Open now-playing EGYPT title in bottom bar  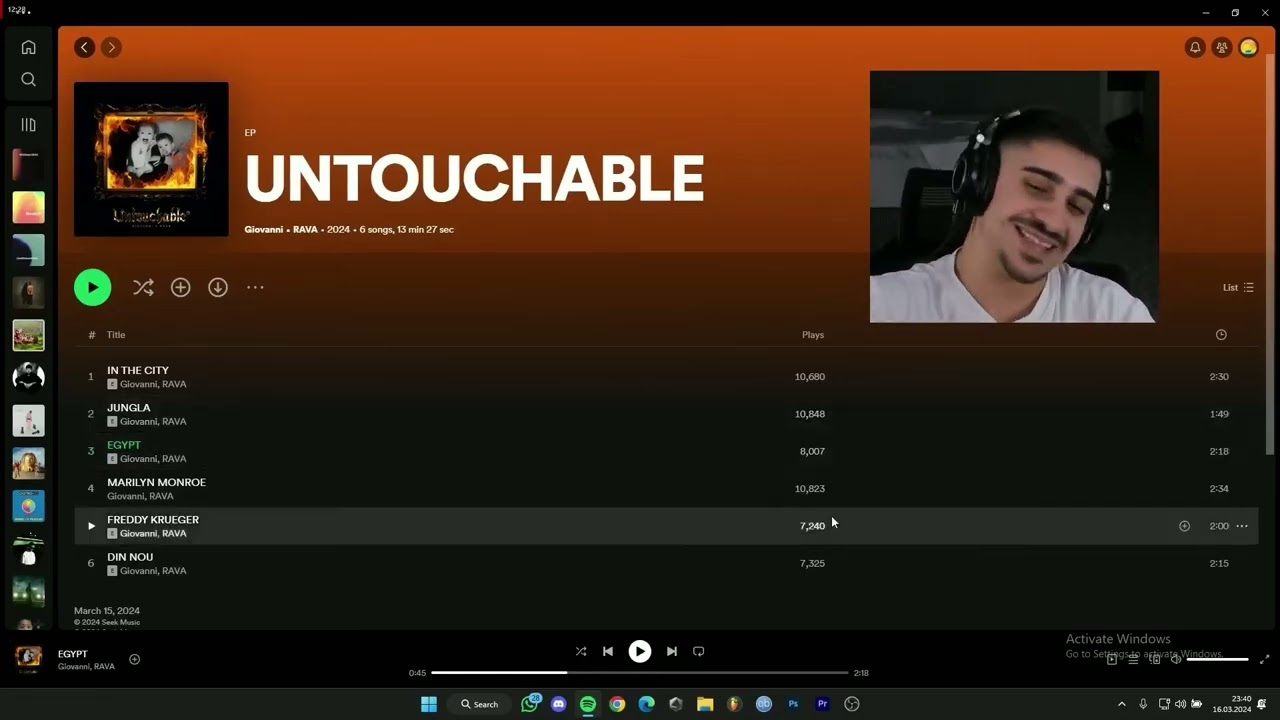pos(73,654)
